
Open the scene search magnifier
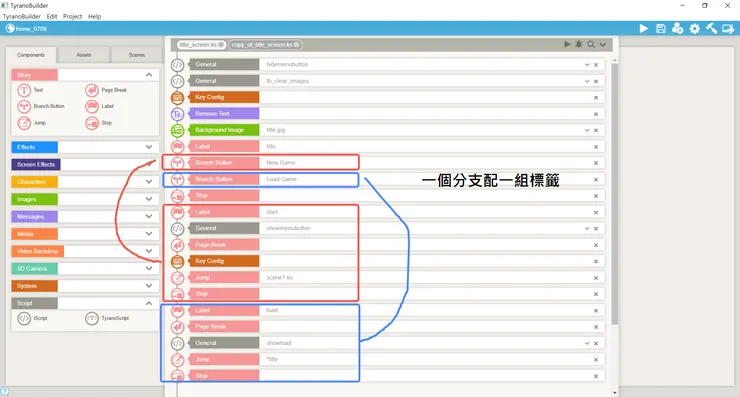(x=591, y=44)
